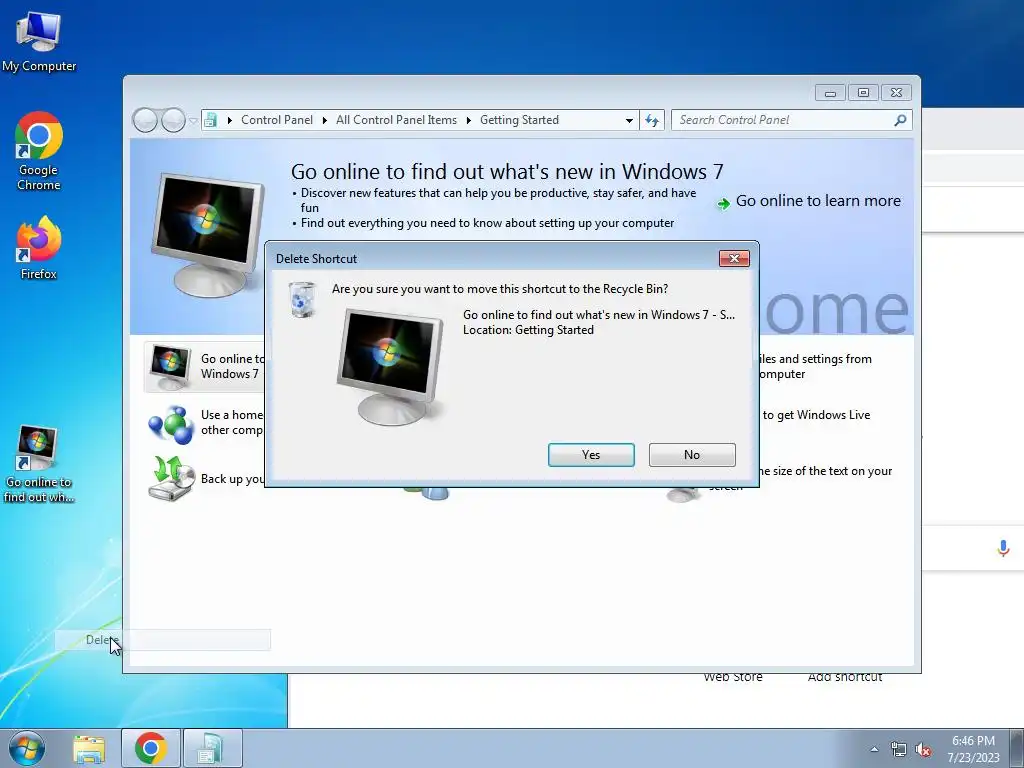Screen dimensions: 1024x768
Task: Click the search magnifier icon
Action: coord(901,120)
